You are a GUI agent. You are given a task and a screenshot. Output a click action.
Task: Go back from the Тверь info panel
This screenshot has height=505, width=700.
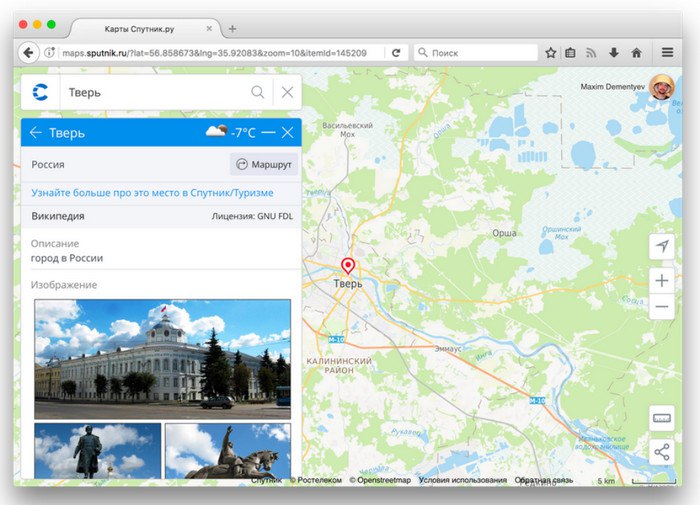click(x=36, y=132)
